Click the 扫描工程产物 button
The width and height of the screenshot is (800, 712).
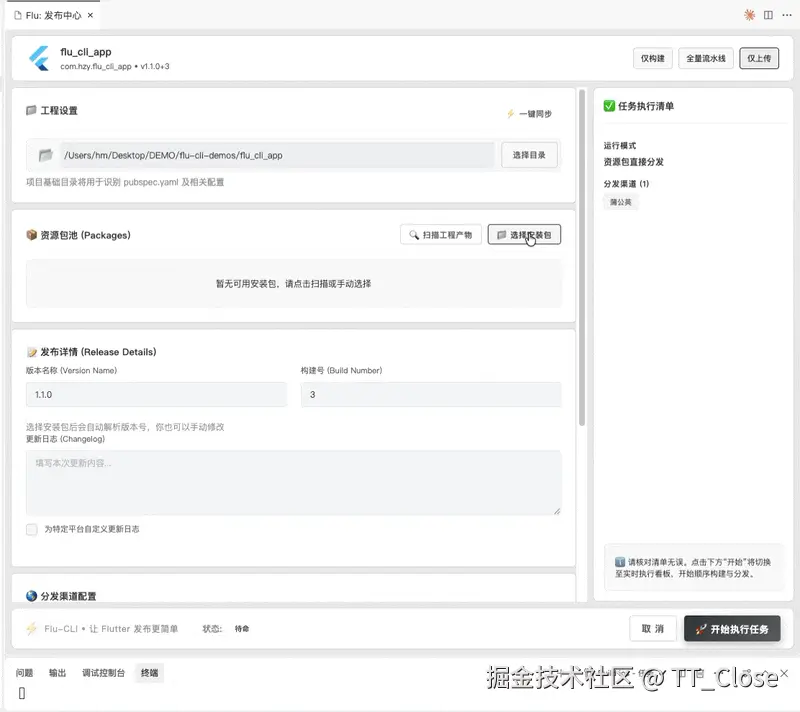tap(441, 235)
